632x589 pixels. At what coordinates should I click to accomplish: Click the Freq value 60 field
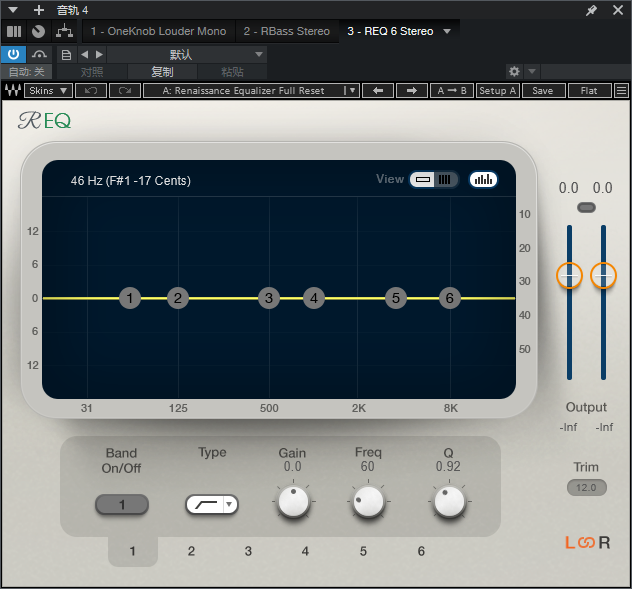[x=368, y=466]
